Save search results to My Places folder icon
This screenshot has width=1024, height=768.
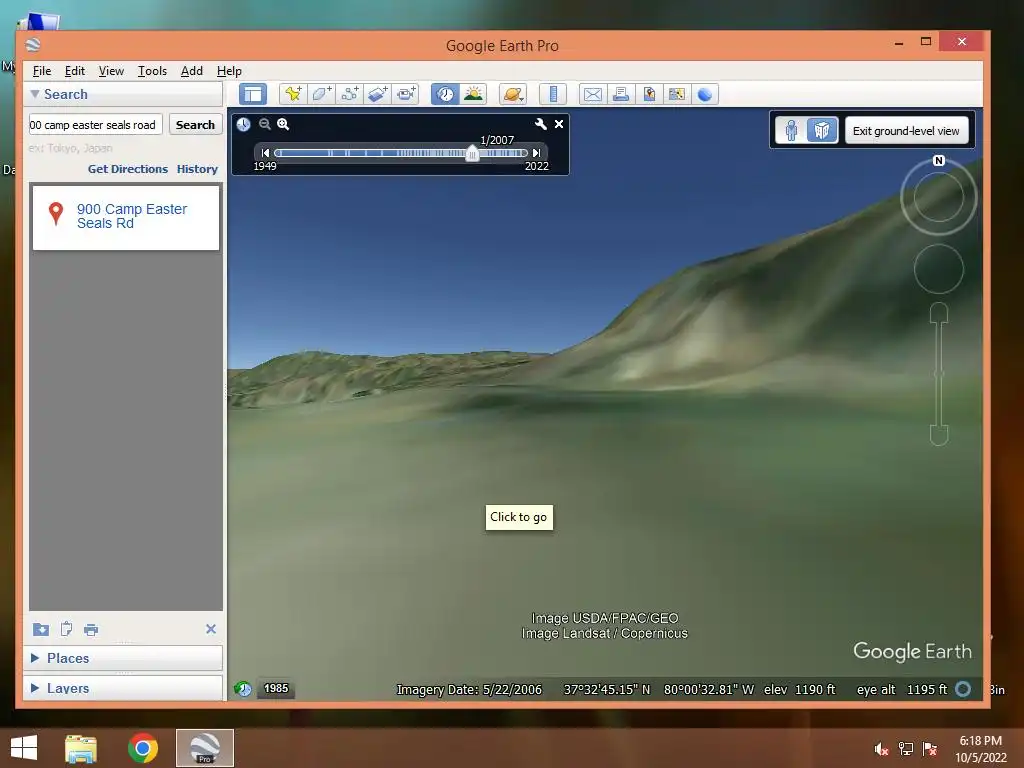[x=40, y=630]
